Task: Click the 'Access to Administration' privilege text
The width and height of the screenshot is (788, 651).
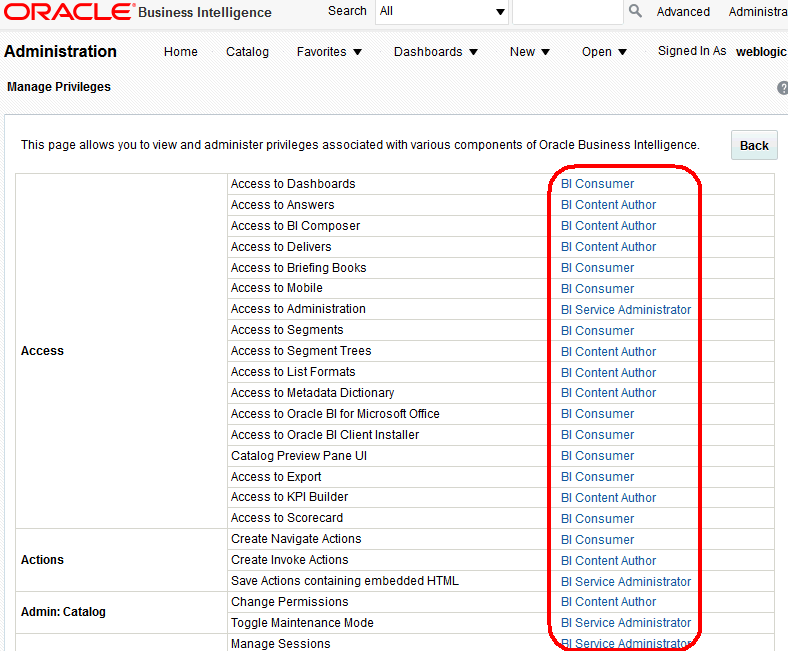Action: pyautogui.click(x=298, y=309)
